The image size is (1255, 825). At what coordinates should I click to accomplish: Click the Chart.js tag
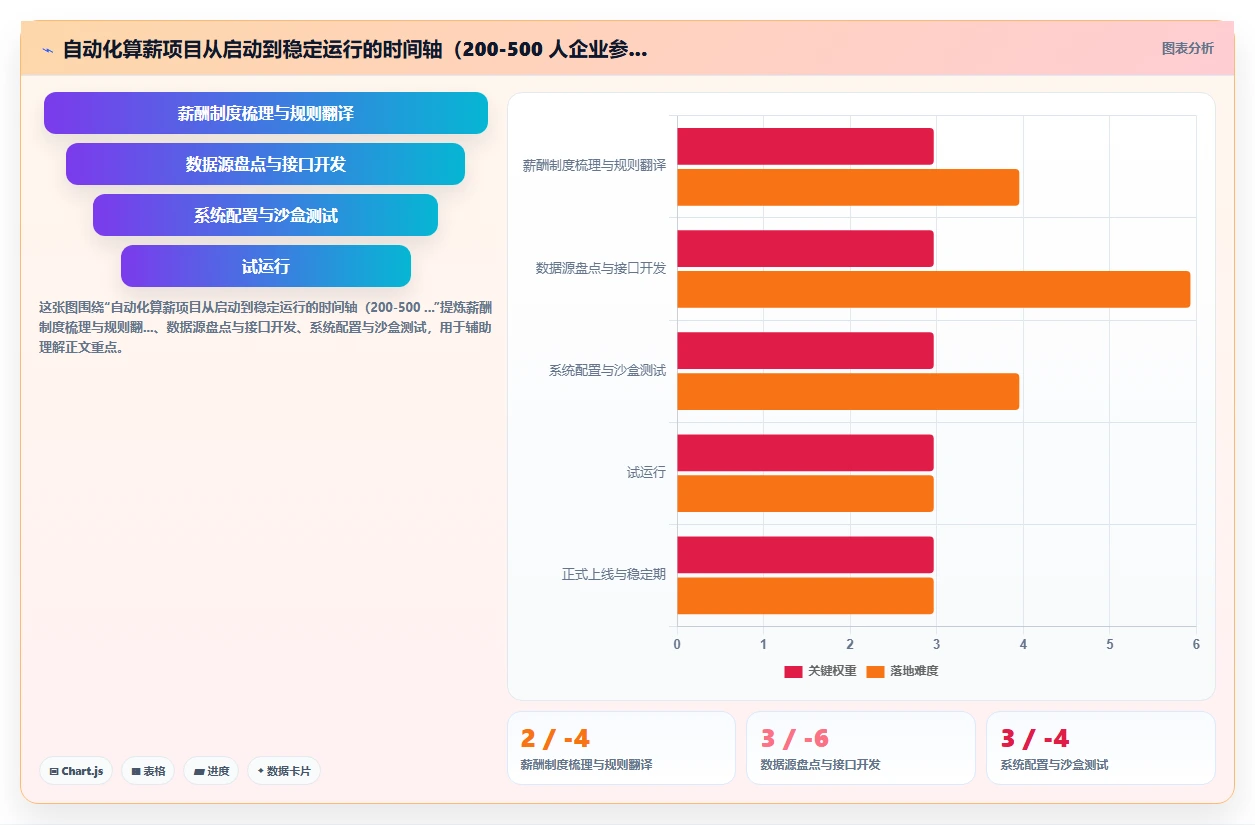76,771
